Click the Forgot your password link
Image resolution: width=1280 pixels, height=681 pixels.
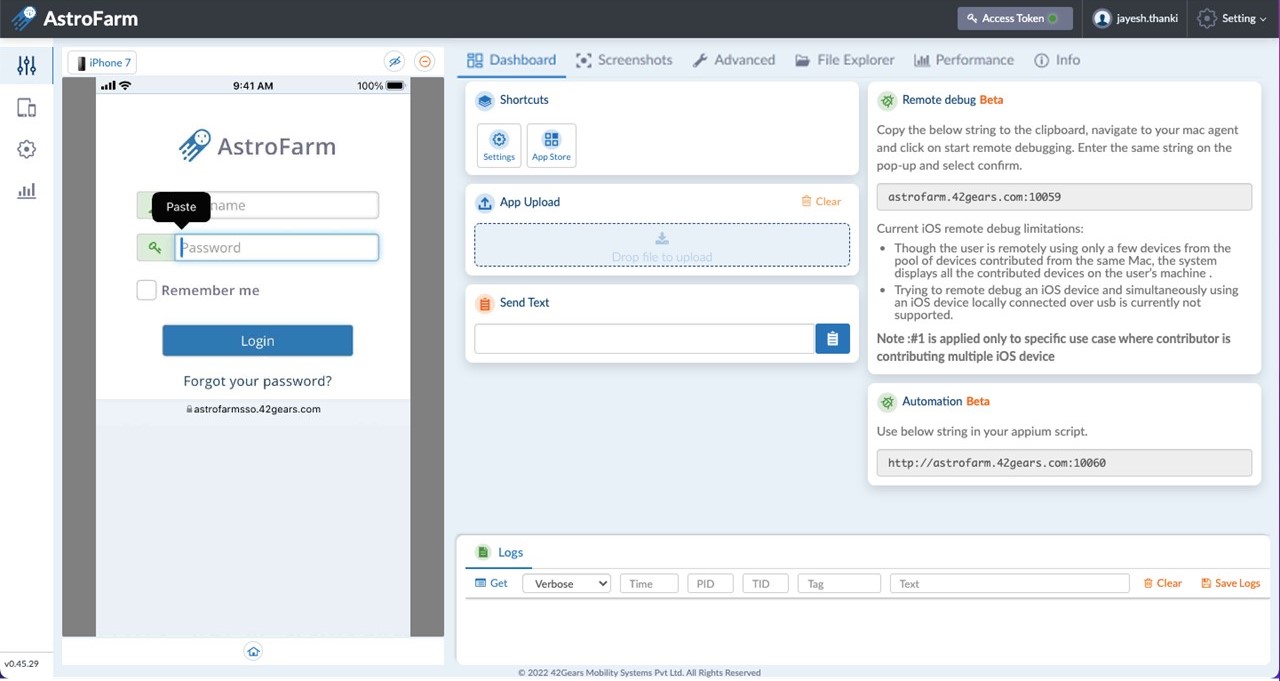point(257,381)
